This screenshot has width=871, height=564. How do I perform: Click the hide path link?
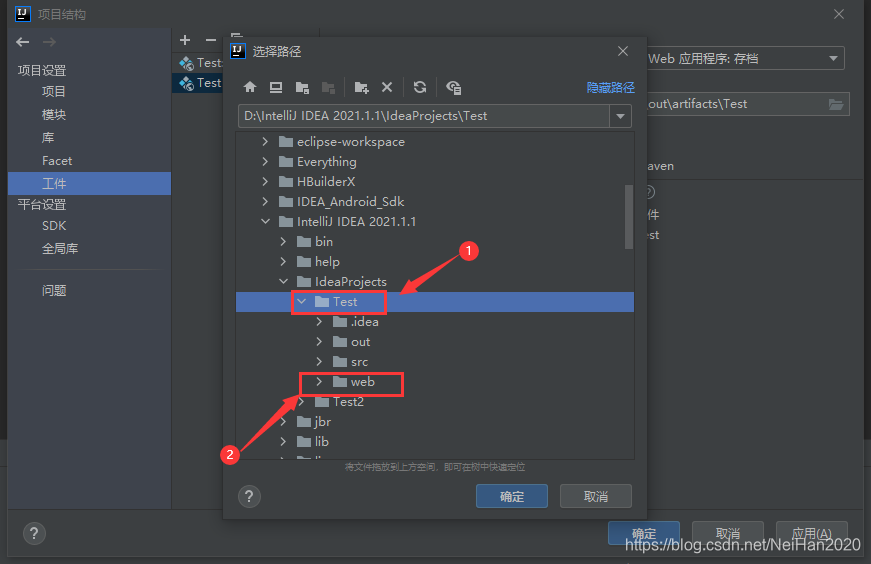(x=610, y=87)
